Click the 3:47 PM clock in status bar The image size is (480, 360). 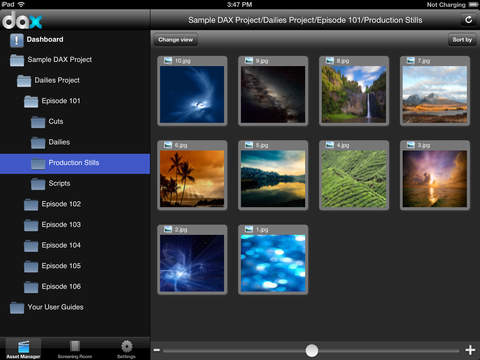pyautogui.click(x=239, y=4)
